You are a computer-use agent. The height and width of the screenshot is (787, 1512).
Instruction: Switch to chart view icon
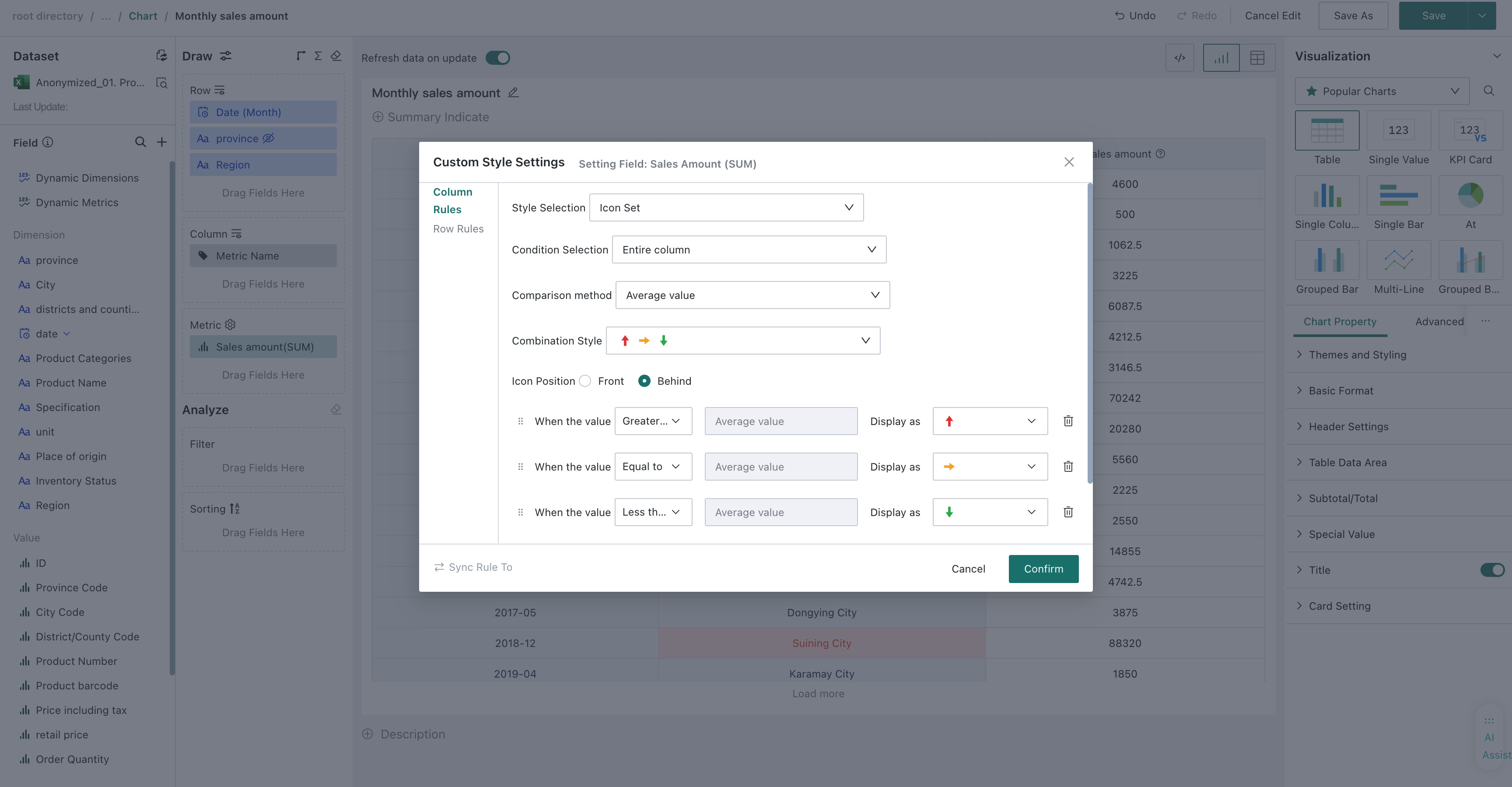(x=1221, y=57)
